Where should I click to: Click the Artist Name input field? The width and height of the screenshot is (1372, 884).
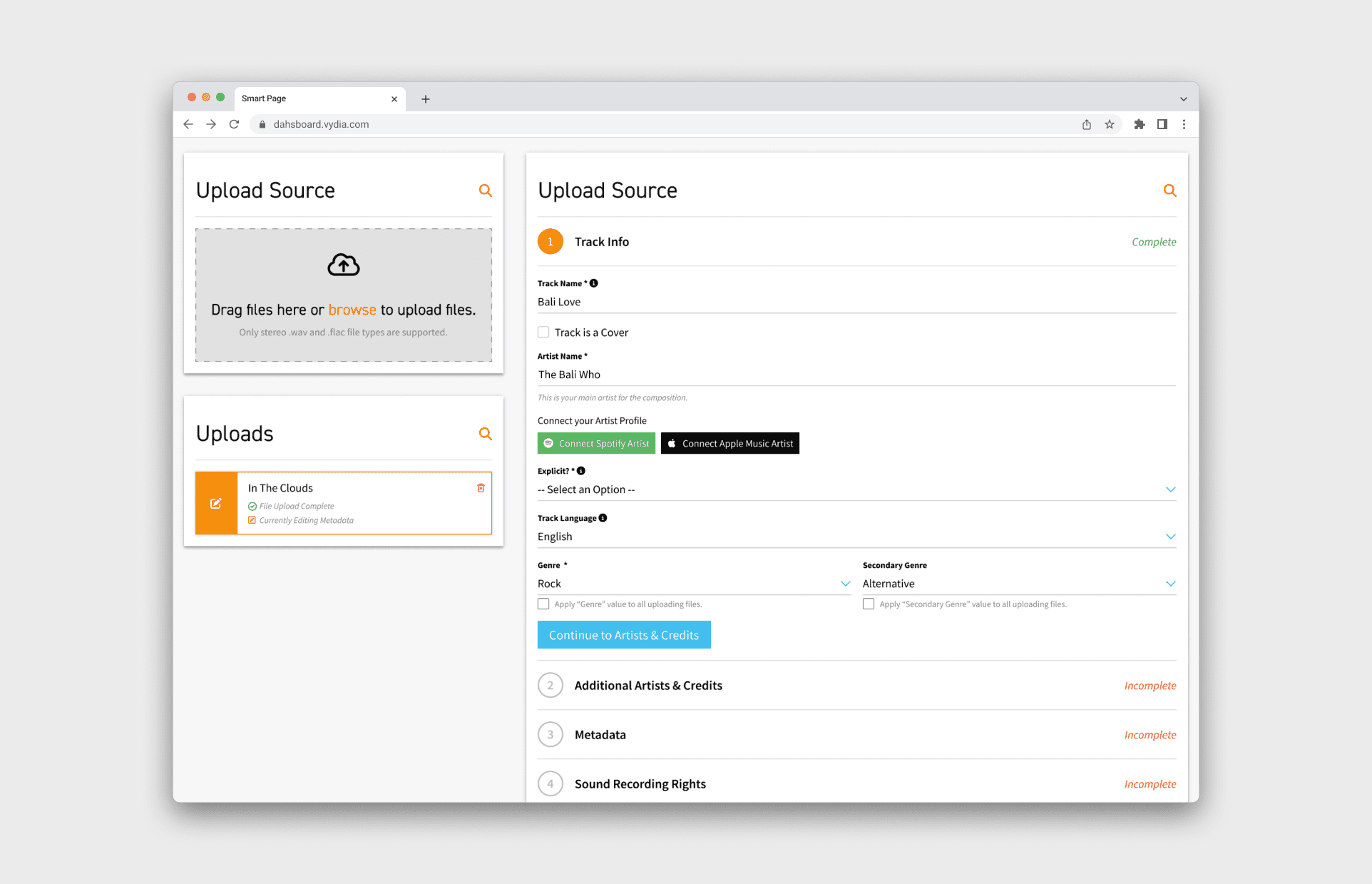click(x=856, y=375)
